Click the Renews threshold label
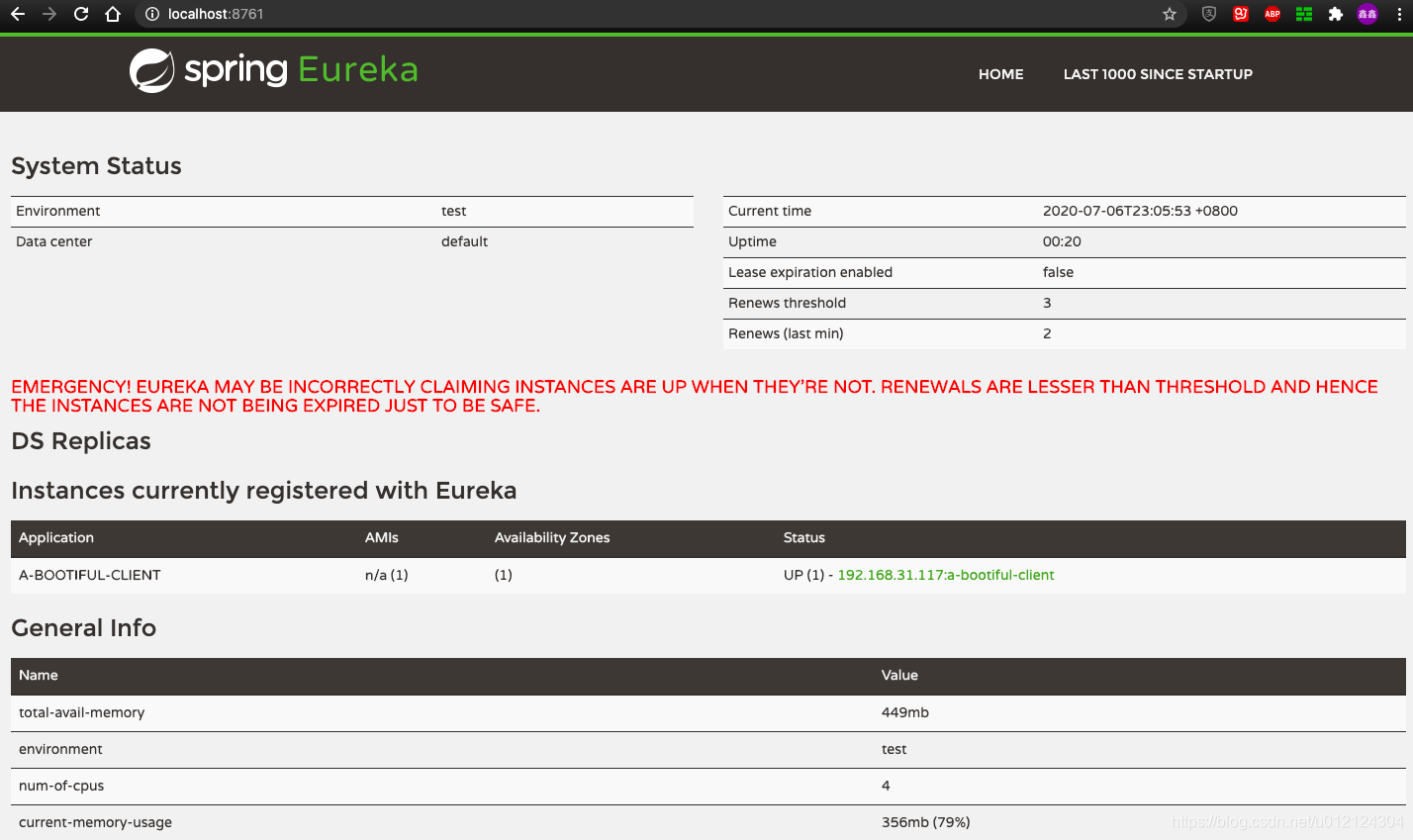This screenshot has width=1413, height=840. click(x=787, y=303)
